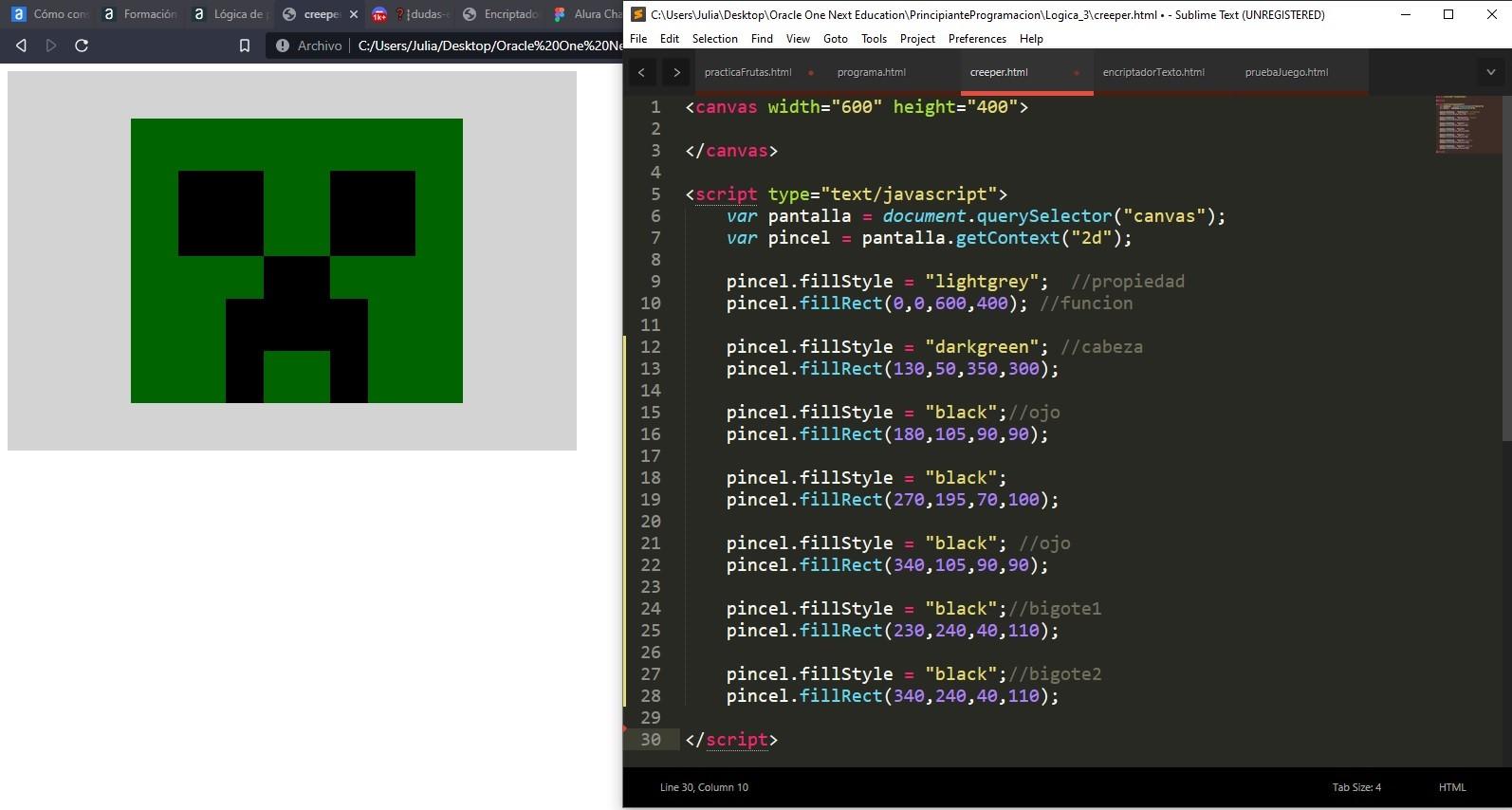Click the browser address bar URL
The image size is (1512, 810).
(x=489, y=46)
